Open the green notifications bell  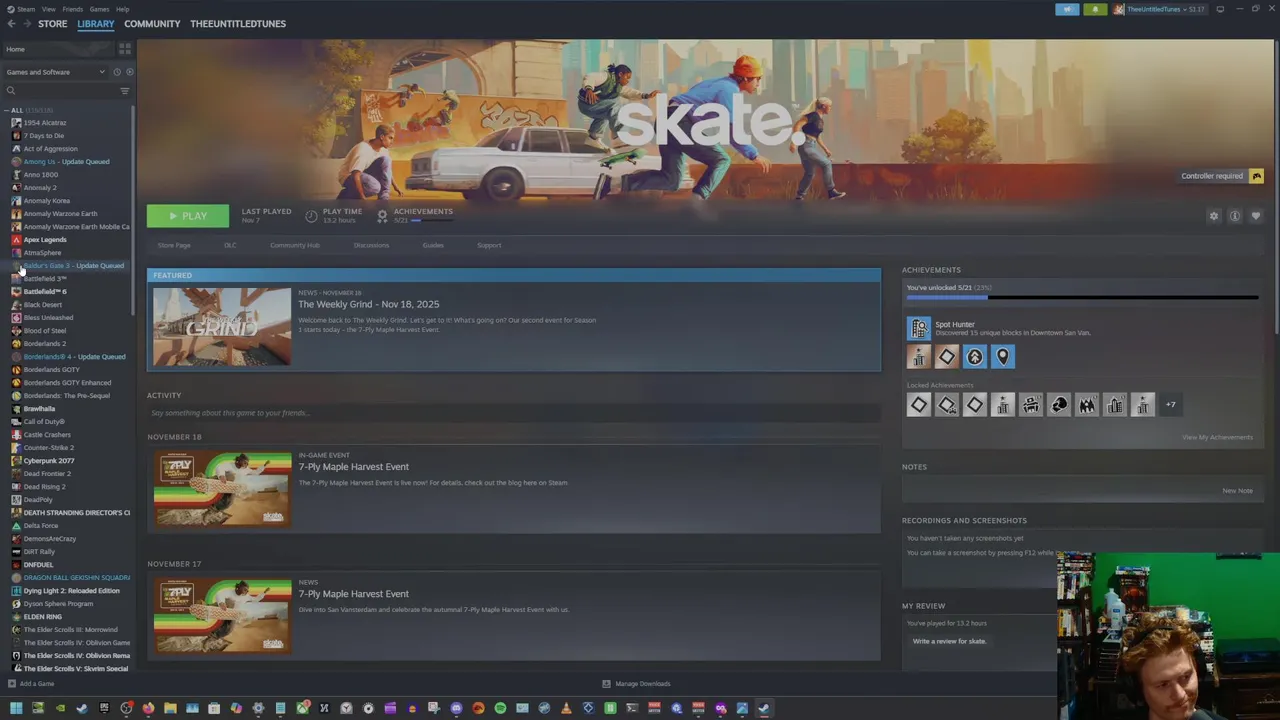(x=1095, y=9)
